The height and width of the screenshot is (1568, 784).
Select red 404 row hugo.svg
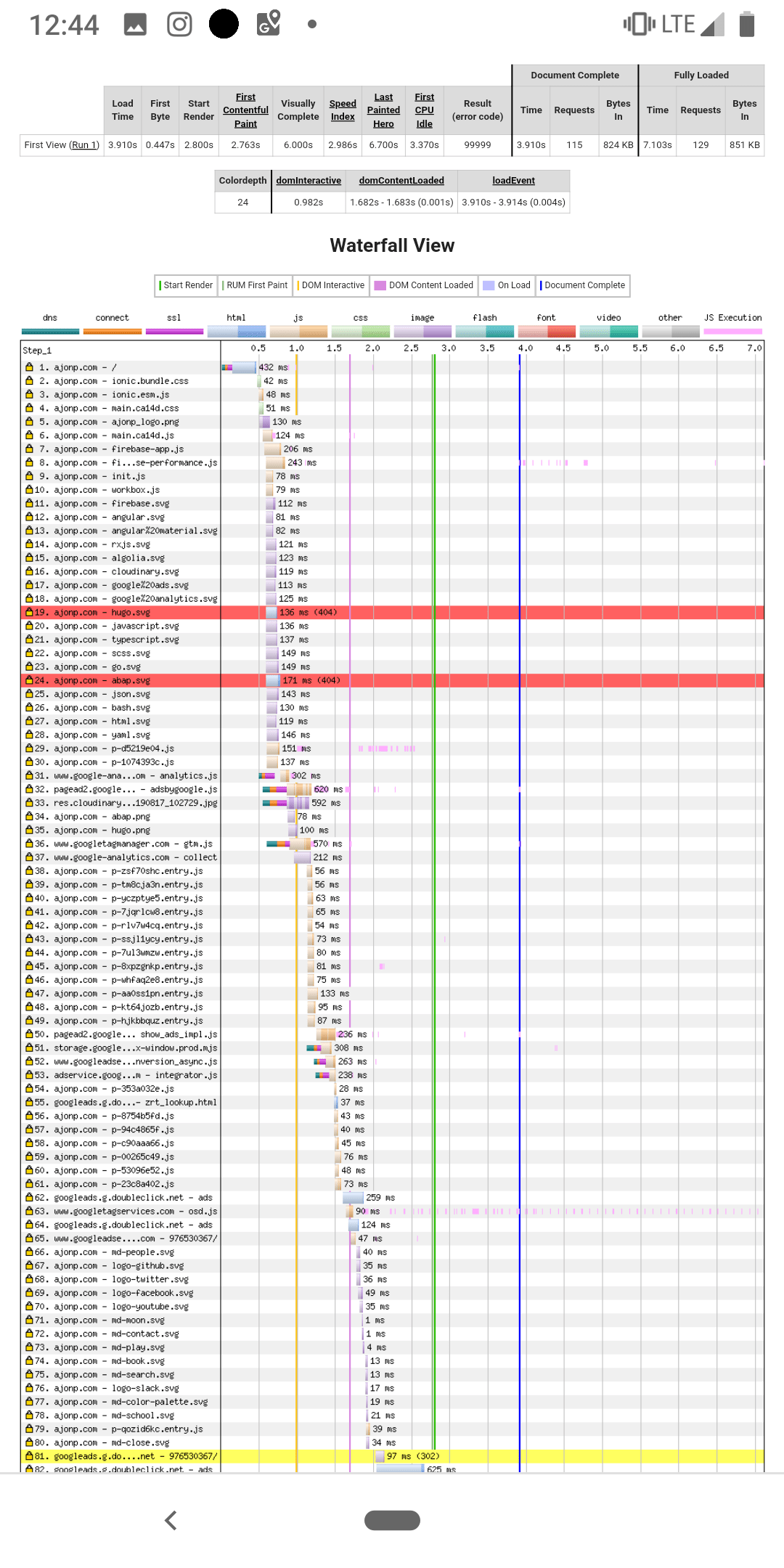393,612
